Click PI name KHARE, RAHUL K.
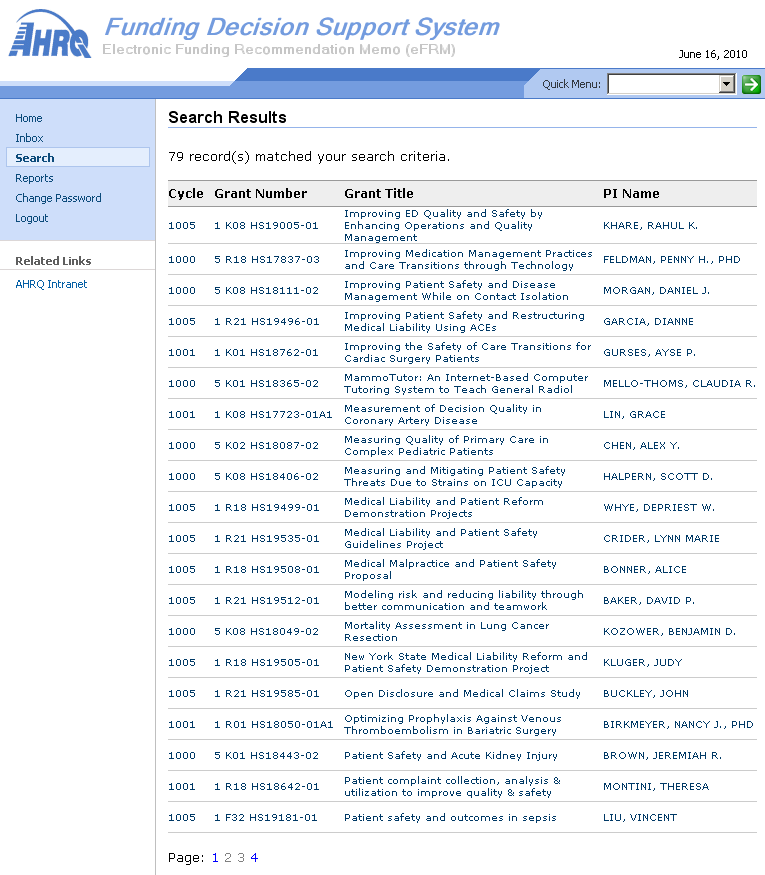 click(650, 226)
